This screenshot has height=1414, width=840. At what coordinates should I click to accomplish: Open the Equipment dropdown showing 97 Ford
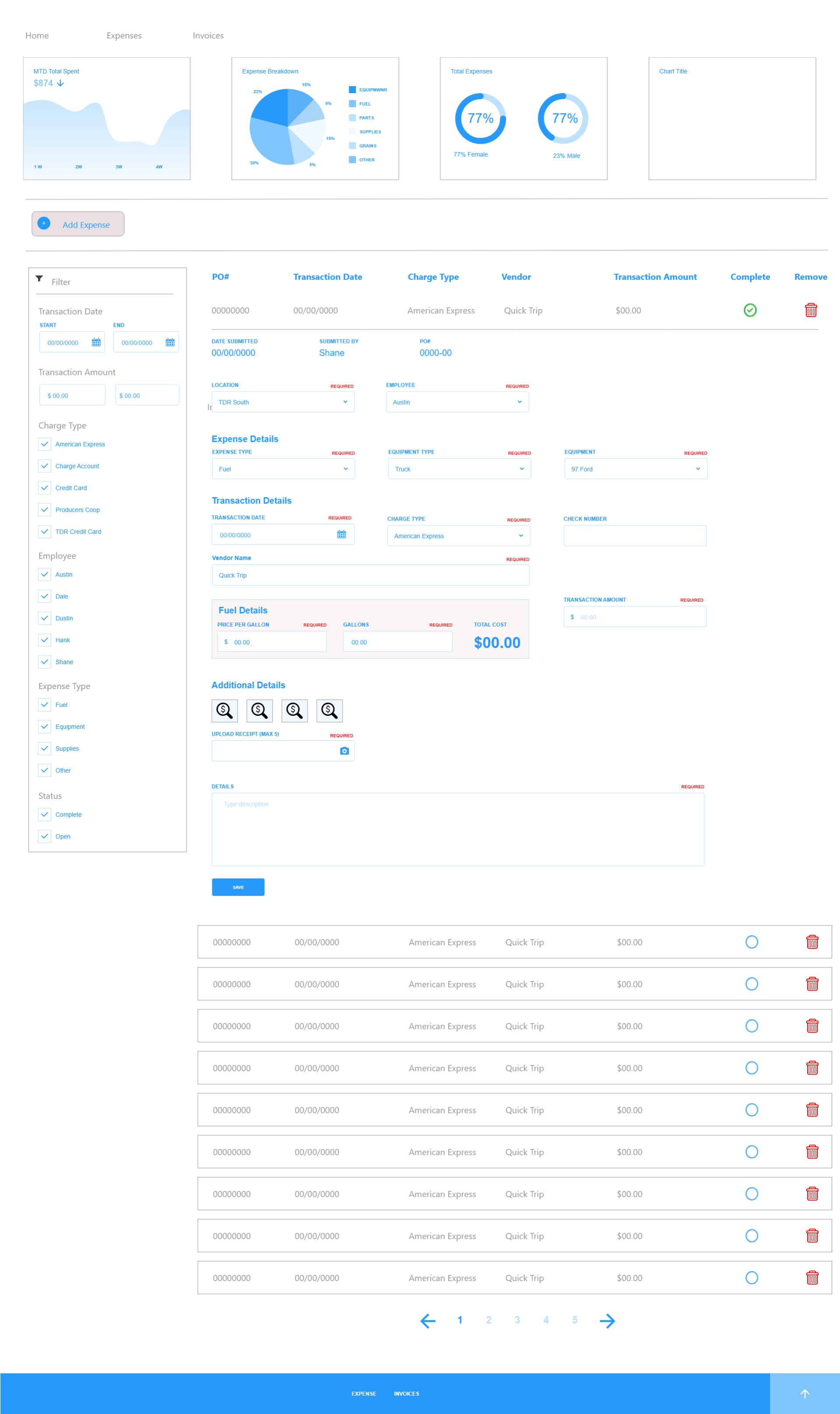(x=635, y=469)
